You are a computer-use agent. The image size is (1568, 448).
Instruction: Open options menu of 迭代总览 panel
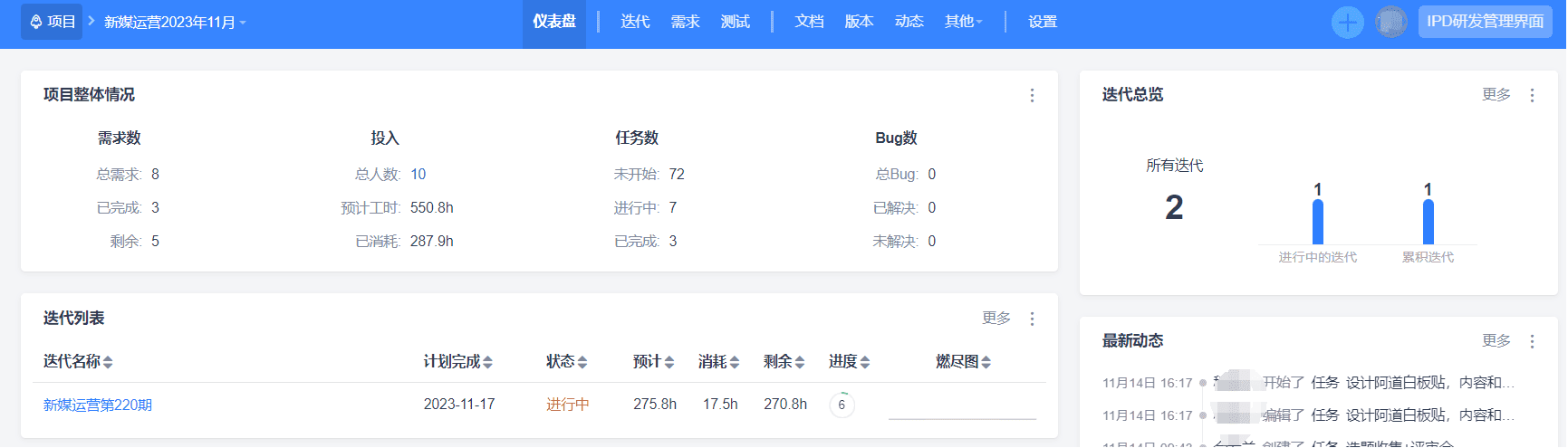point(1532,95)
